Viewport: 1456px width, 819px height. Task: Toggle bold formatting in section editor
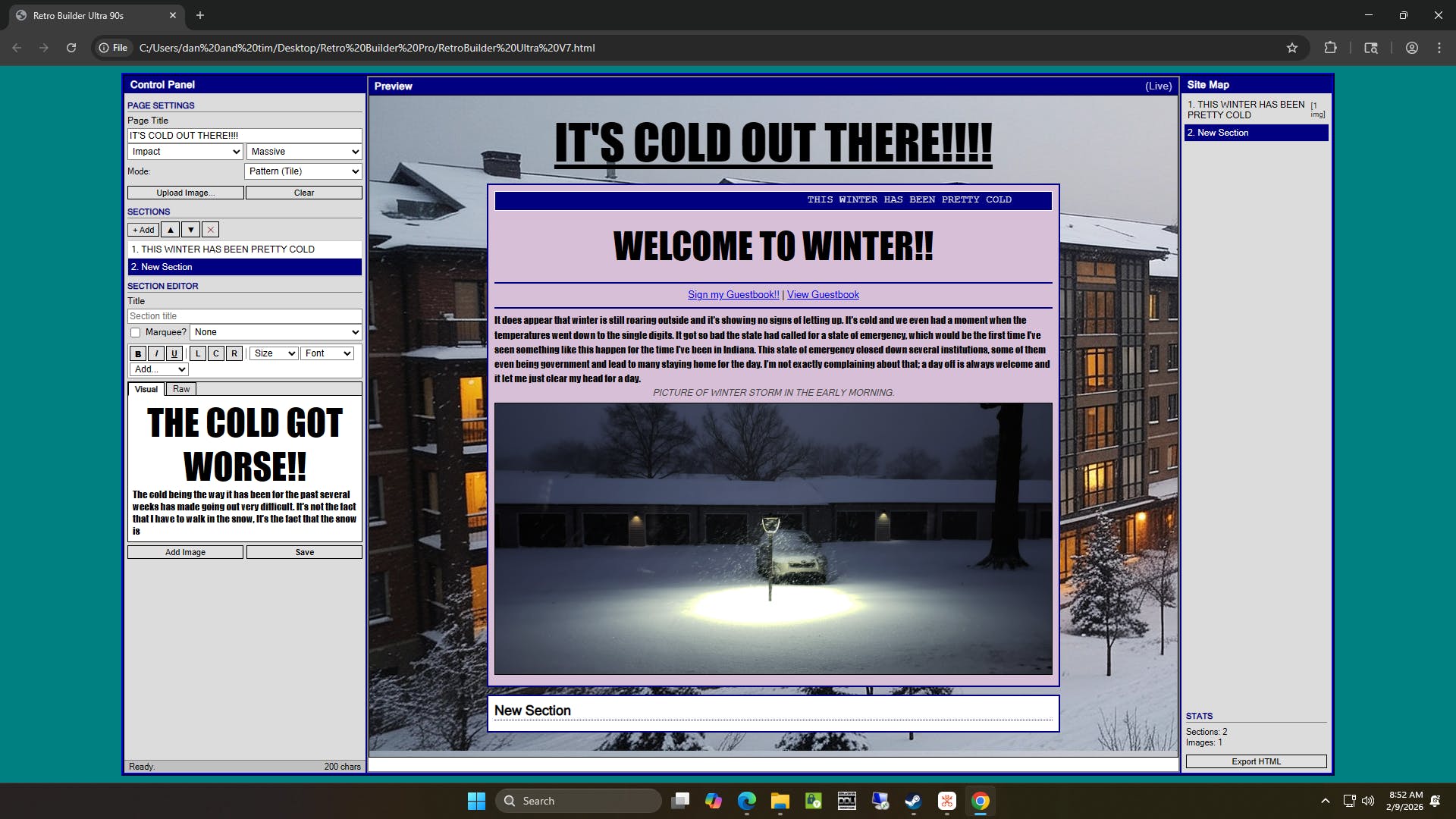138,353
